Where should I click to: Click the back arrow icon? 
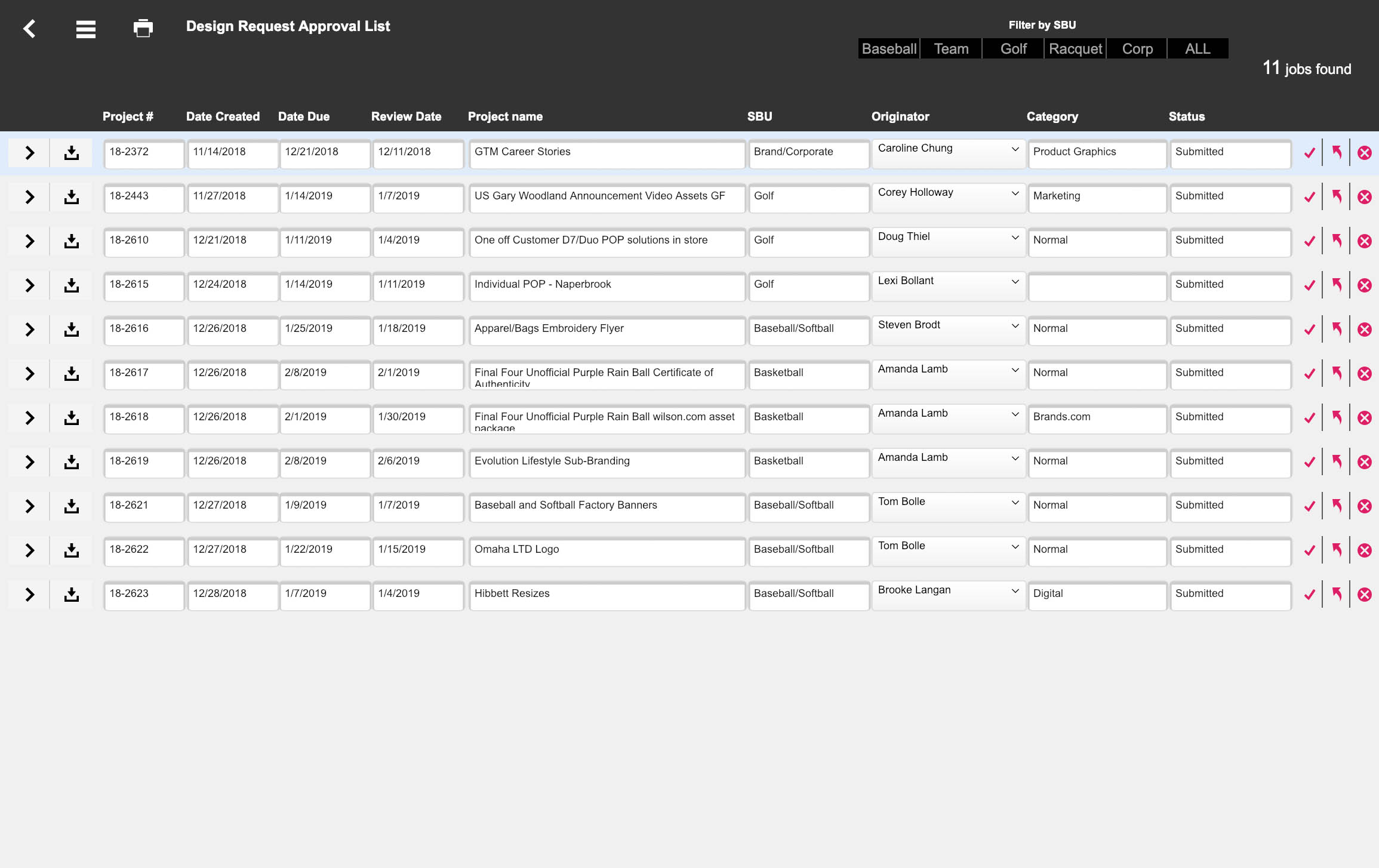29,29
